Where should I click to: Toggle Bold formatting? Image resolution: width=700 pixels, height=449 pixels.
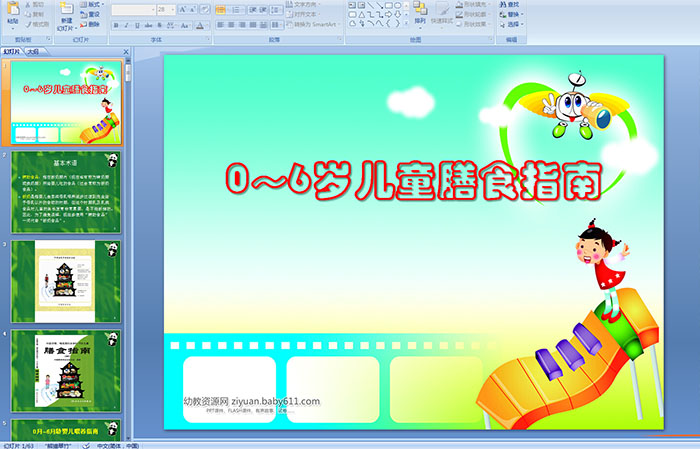[116, 26]
